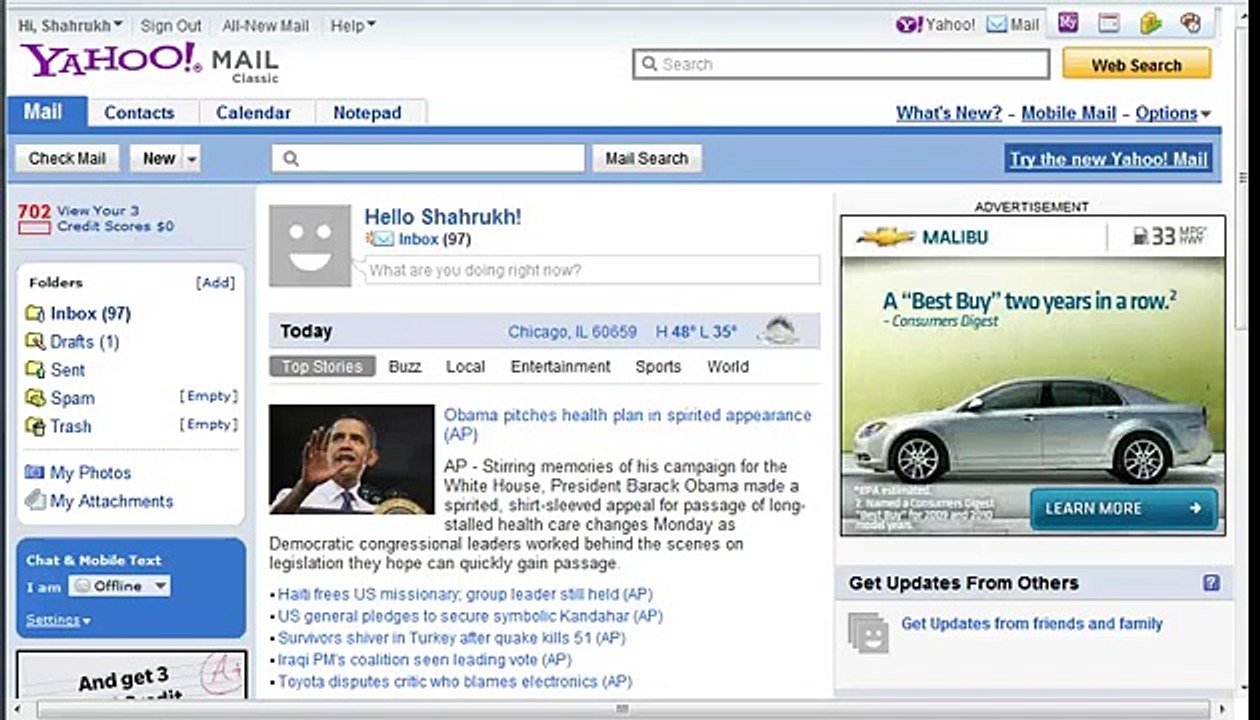1260x720 pixels.
Task: Open the Hi, Shahrukh account dropdown
Action: click(x=70, y=25)
